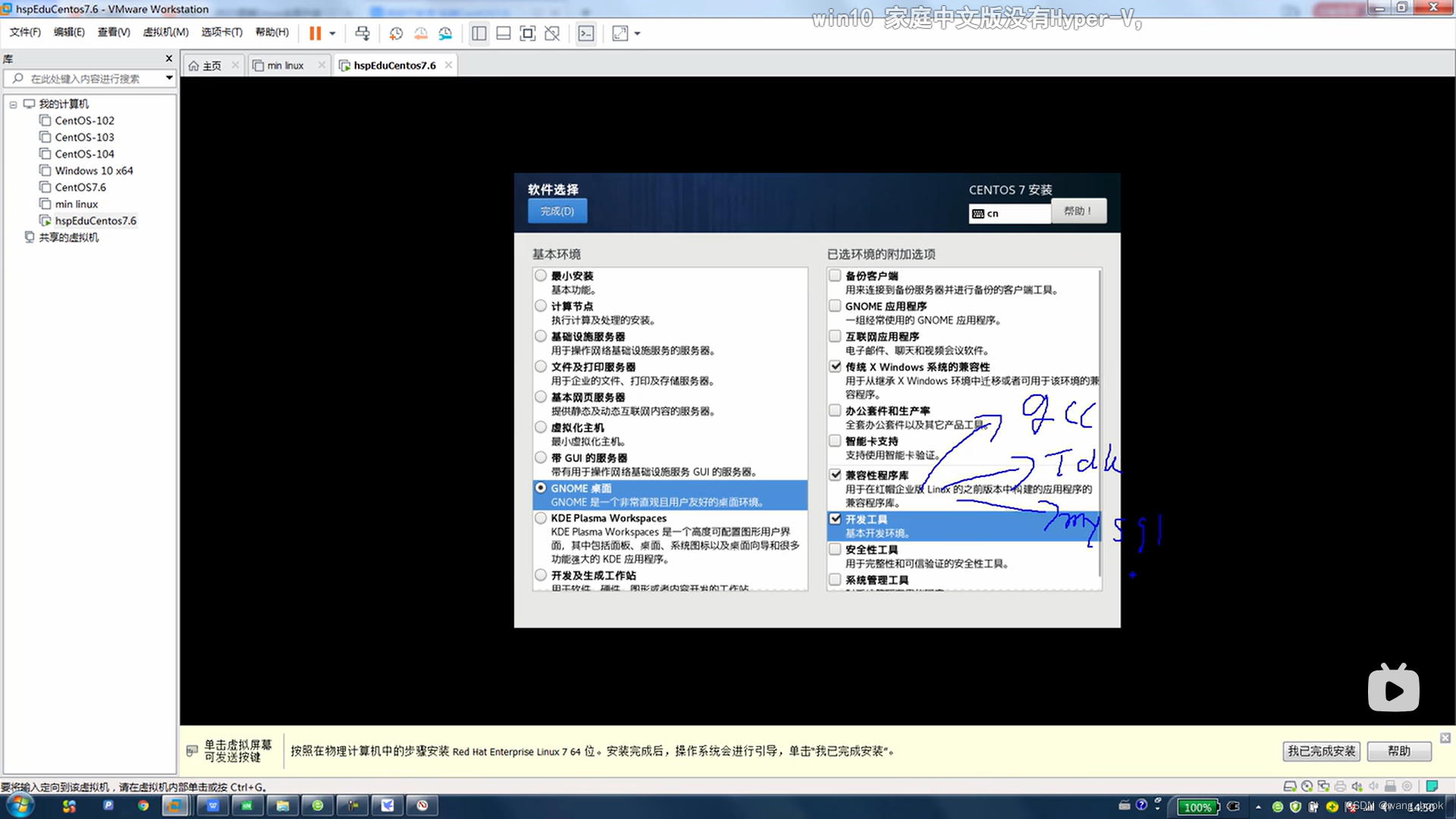Check the 备份客户端 add-on checkbox
1456x819 pixels.
pos(835,276)
